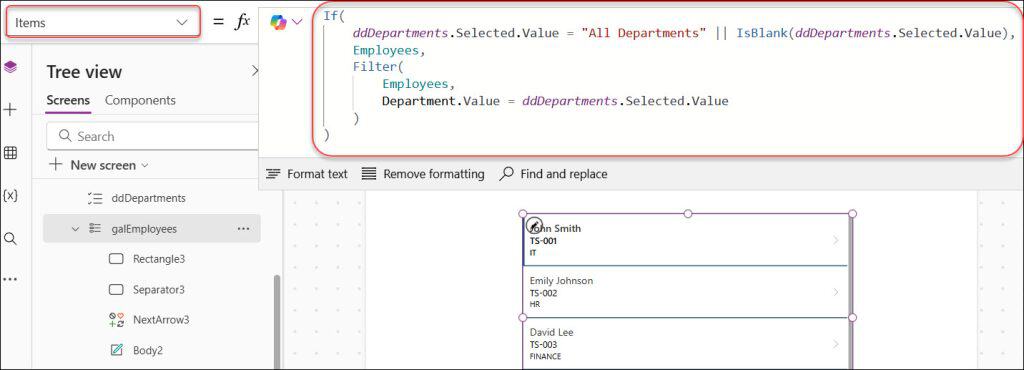Select Separator3 in the tree
Image resolution: width=1024 pixels, height=370 pixels.
point(159,290)
